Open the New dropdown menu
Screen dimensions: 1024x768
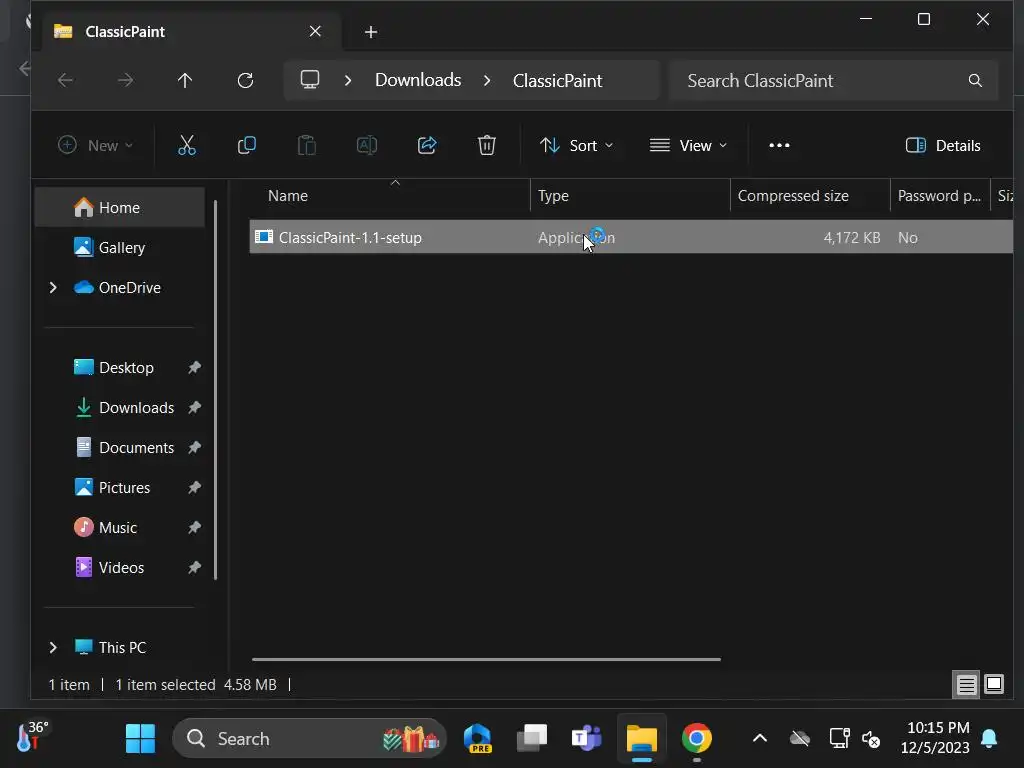coord(95,145)
